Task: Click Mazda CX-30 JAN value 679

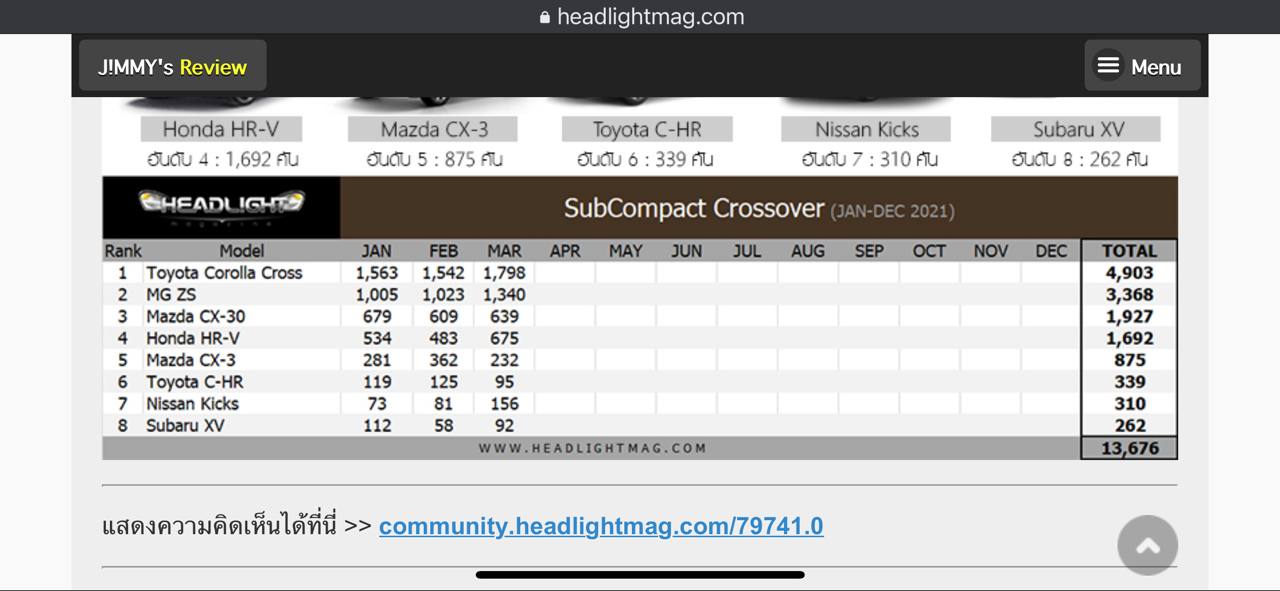Action: click(377, 317)
